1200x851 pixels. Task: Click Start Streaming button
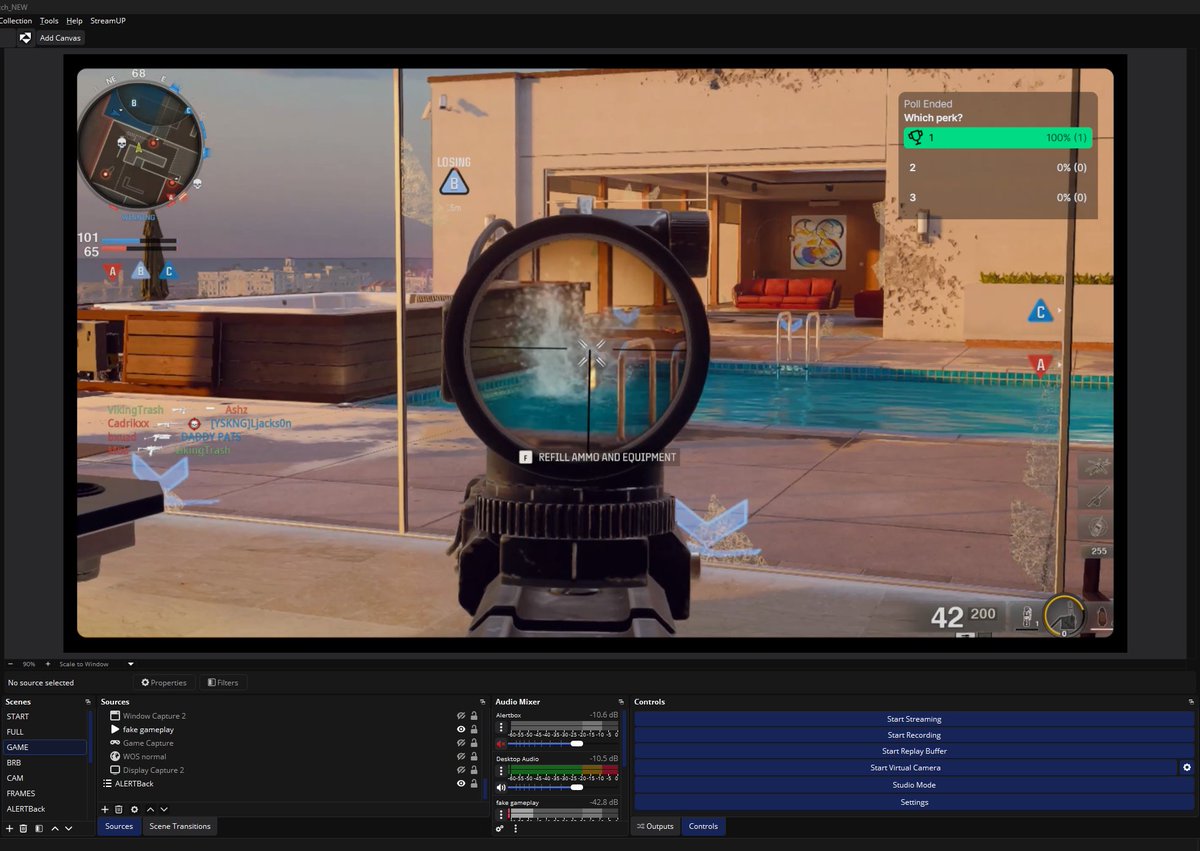[914, 719]
